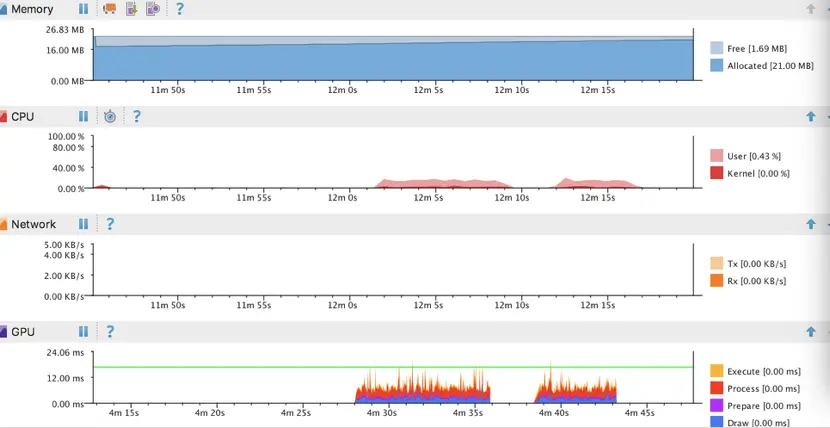Click the Draw GPU legend swatch
The width and height of the screenshot is (830, 428).
pos(716,422)
